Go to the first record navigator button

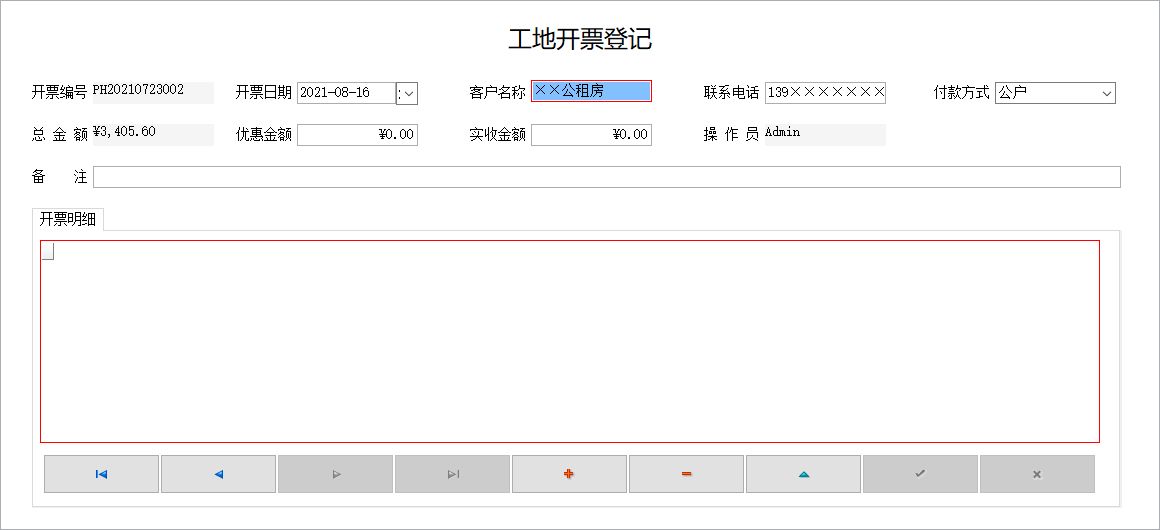point(101,474)
